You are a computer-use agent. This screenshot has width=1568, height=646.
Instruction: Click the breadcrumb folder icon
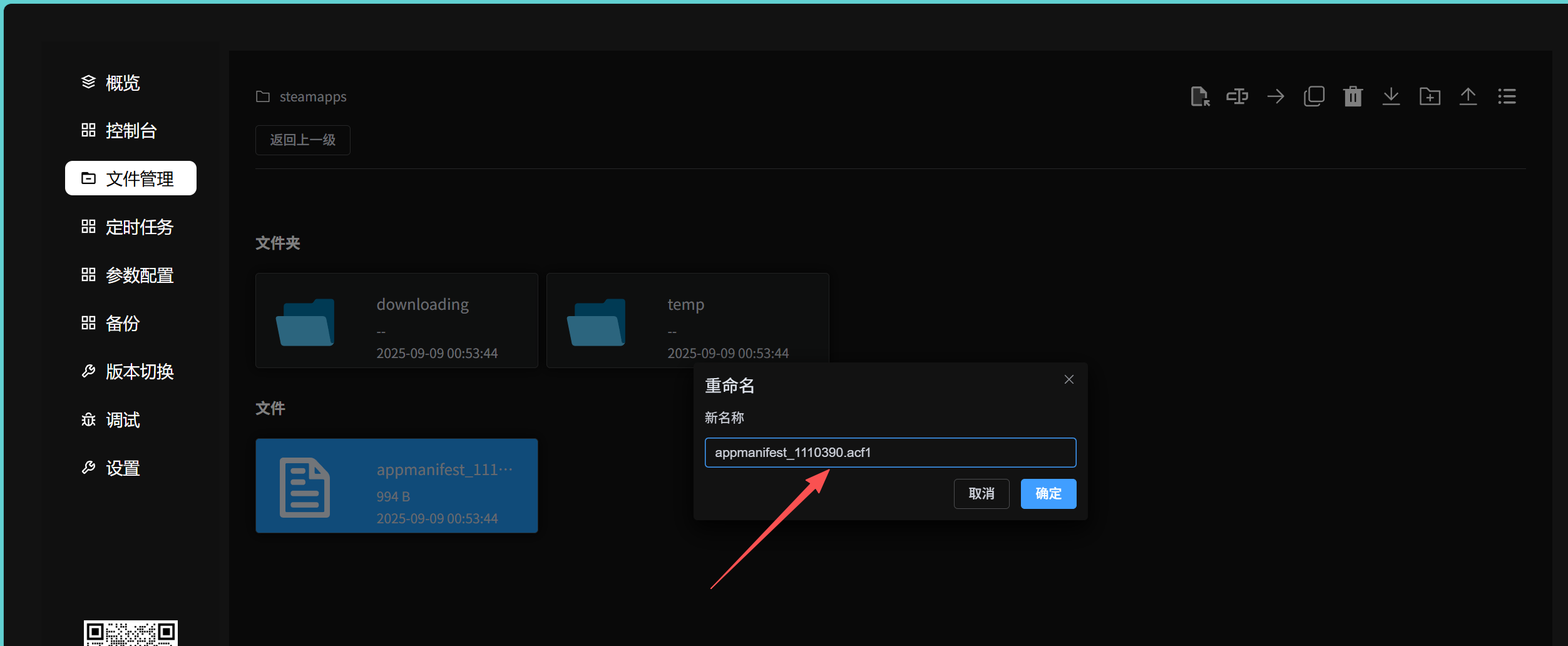263,96
